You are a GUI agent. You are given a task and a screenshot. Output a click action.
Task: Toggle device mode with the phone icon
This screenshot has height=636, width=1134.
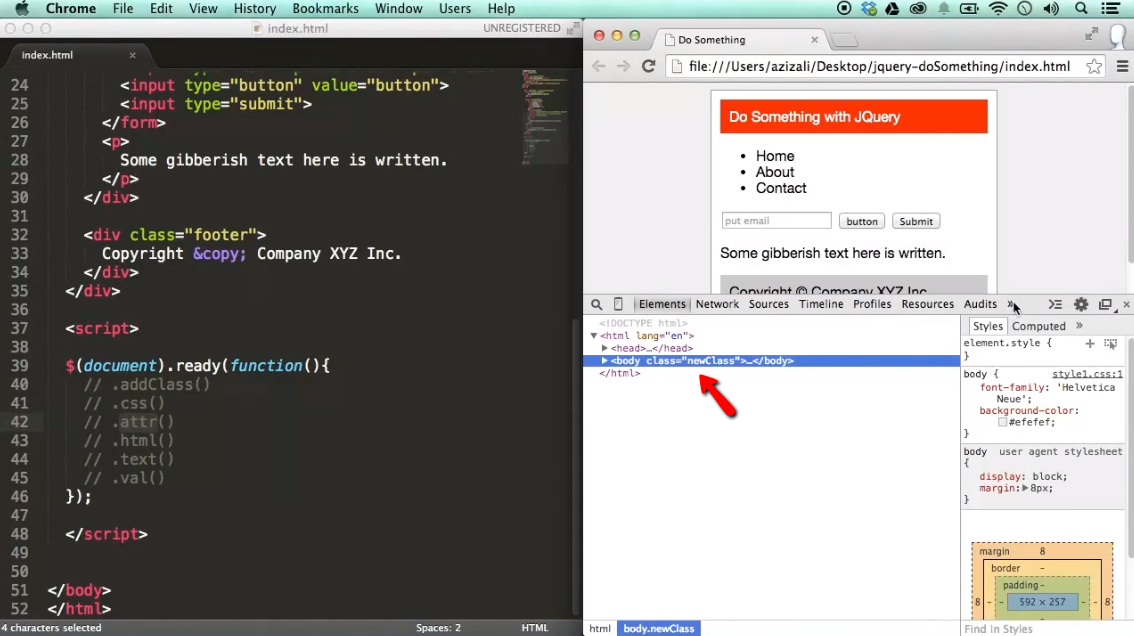(x=618, y=305)
